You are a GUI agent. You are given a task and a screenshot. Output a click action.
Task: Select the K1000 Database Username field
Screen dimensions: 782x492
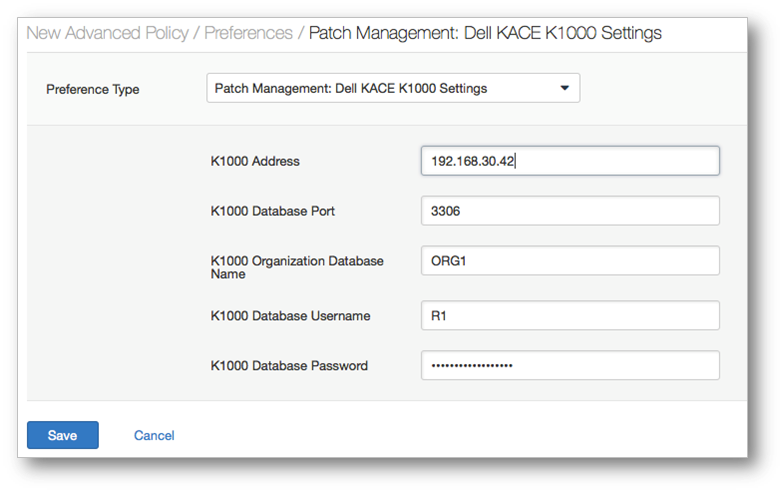point(570,316)
